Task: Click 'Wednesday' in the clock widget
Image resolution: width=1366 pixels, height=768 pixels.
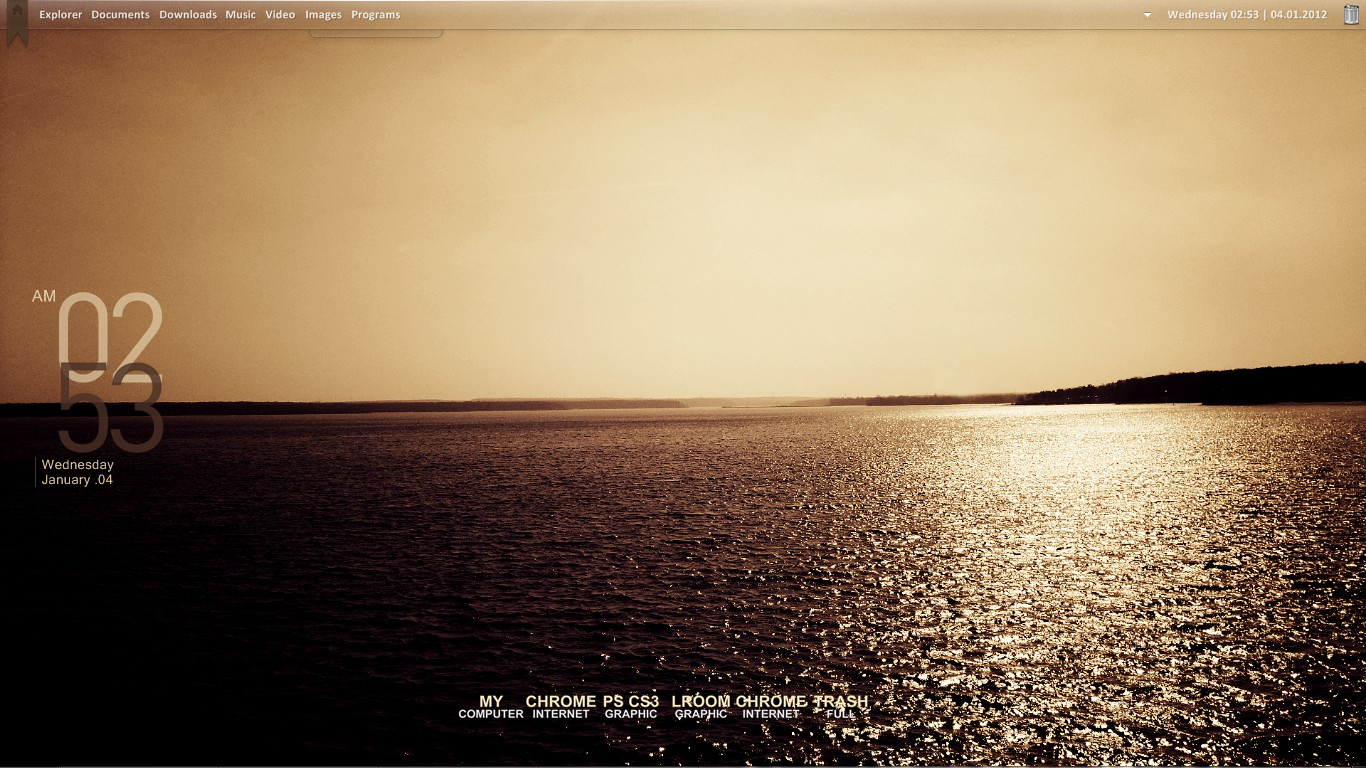Action: [x=77, y=465]
